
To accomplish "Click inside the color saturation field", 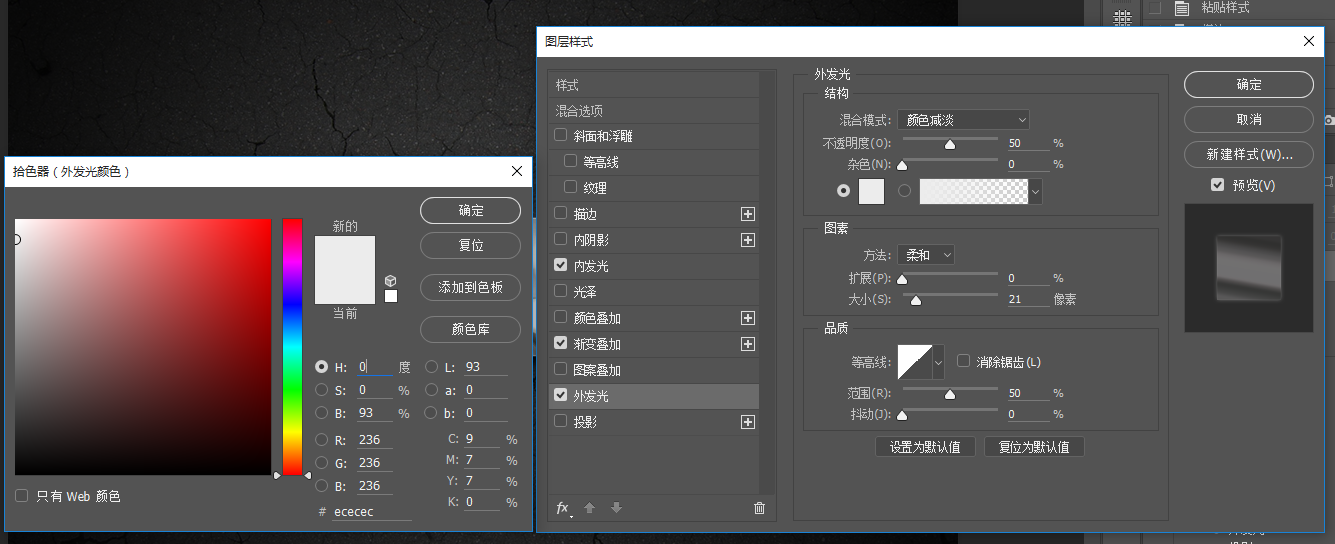I will (143, 347).
